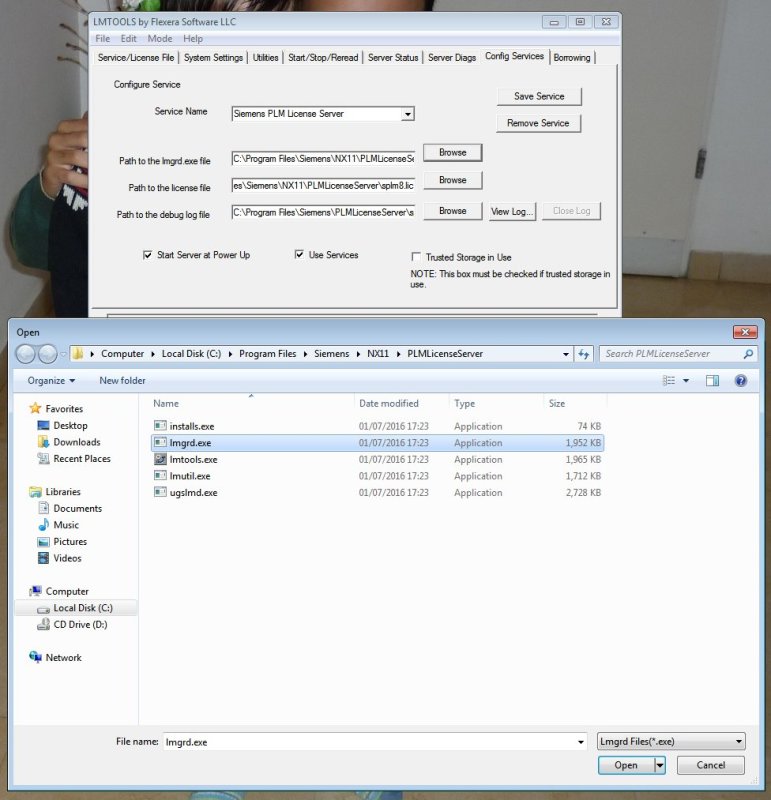771x800 pixels.
Task: Click the View Log... button
Action: pos(512,211)
